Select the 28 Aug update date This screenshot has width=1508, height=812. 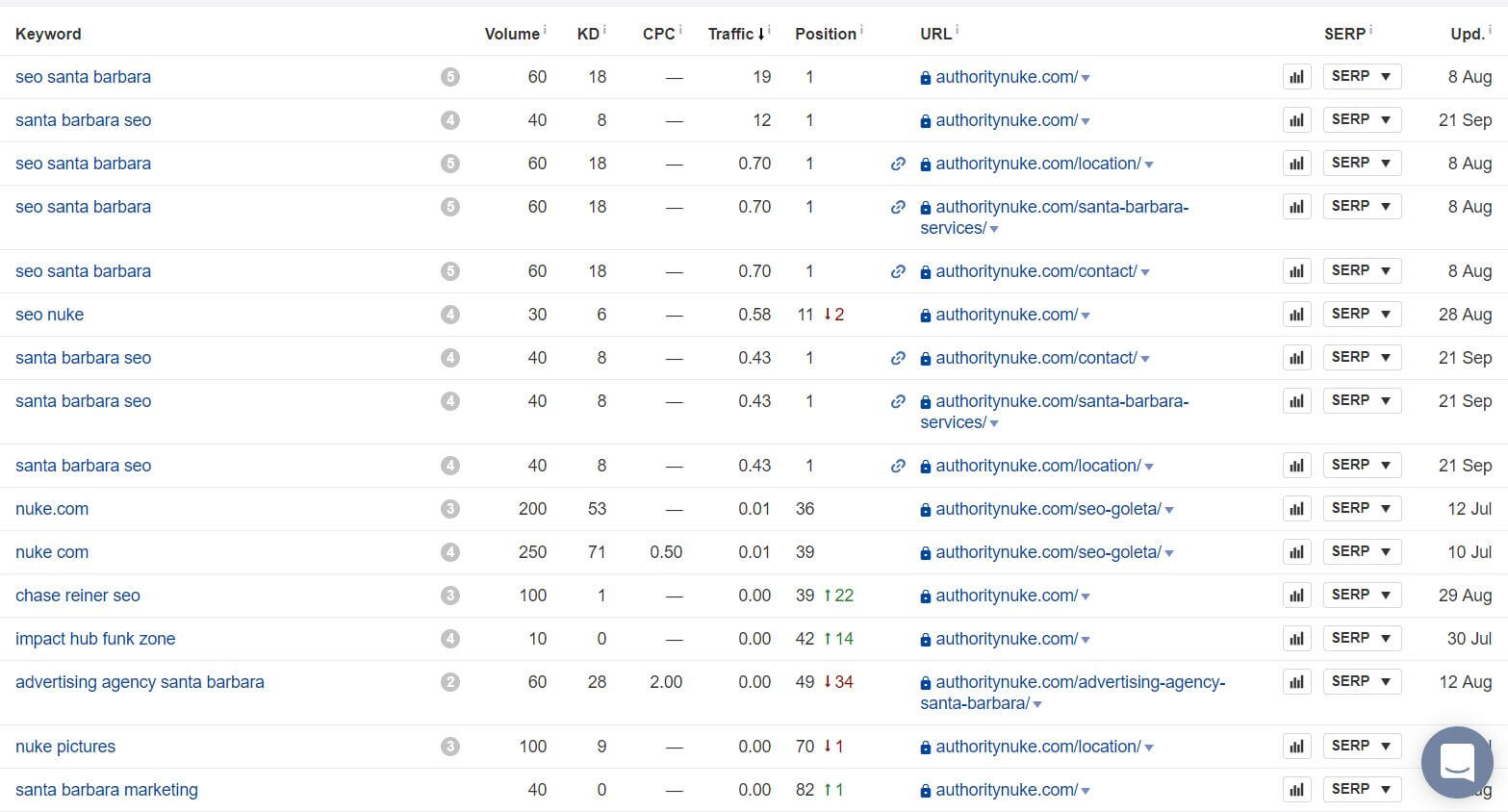1465,315
